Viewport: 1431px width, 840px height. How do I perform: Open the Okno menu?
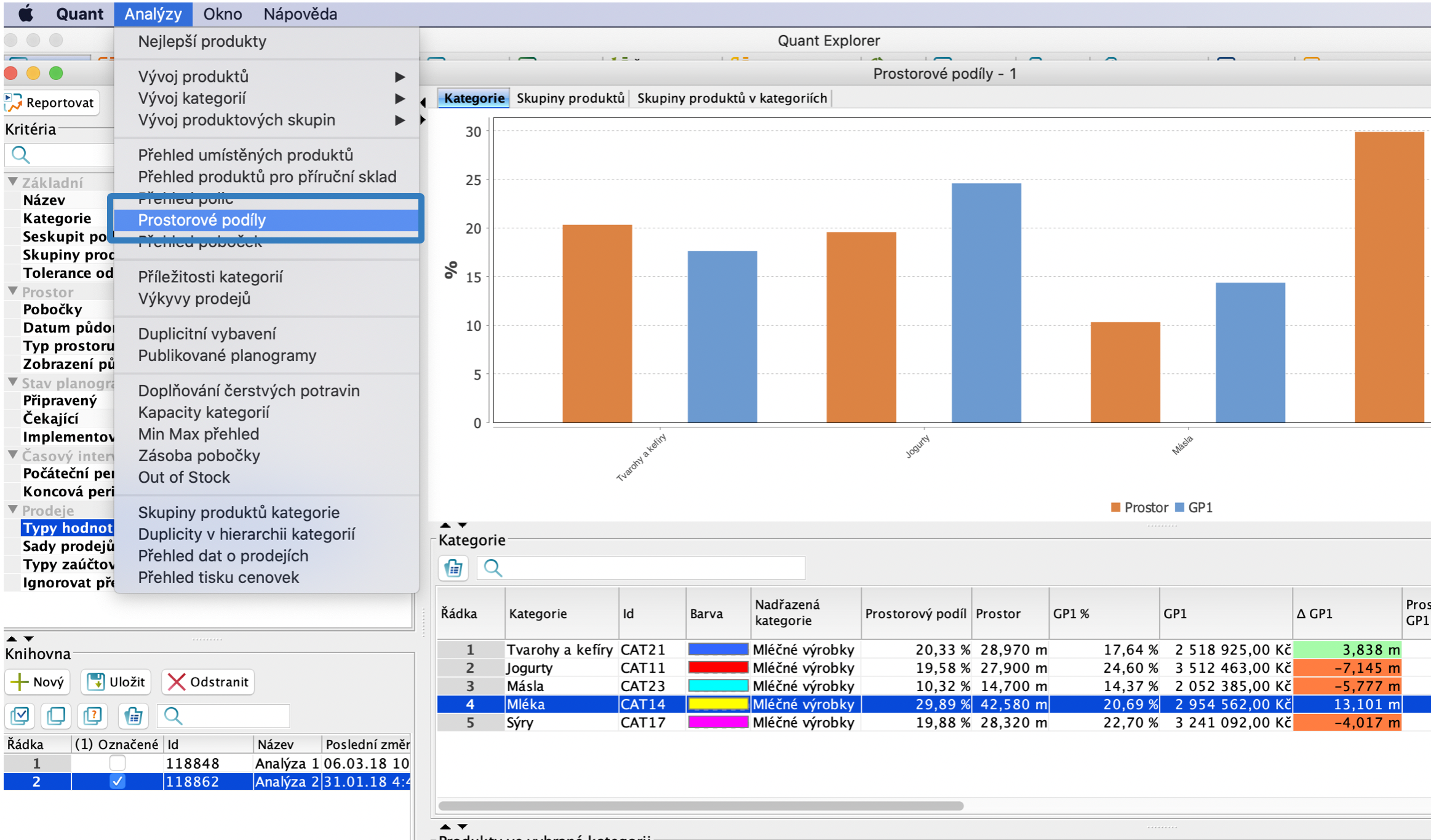[x=223, y=14]
